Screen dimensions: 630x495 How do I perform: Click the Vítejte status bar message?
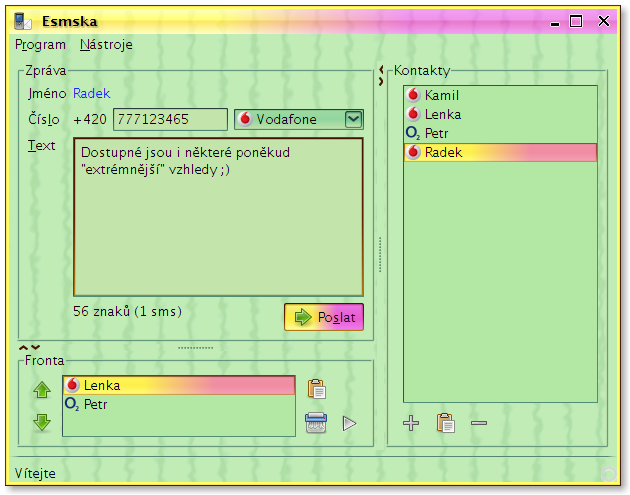(35, 473)
